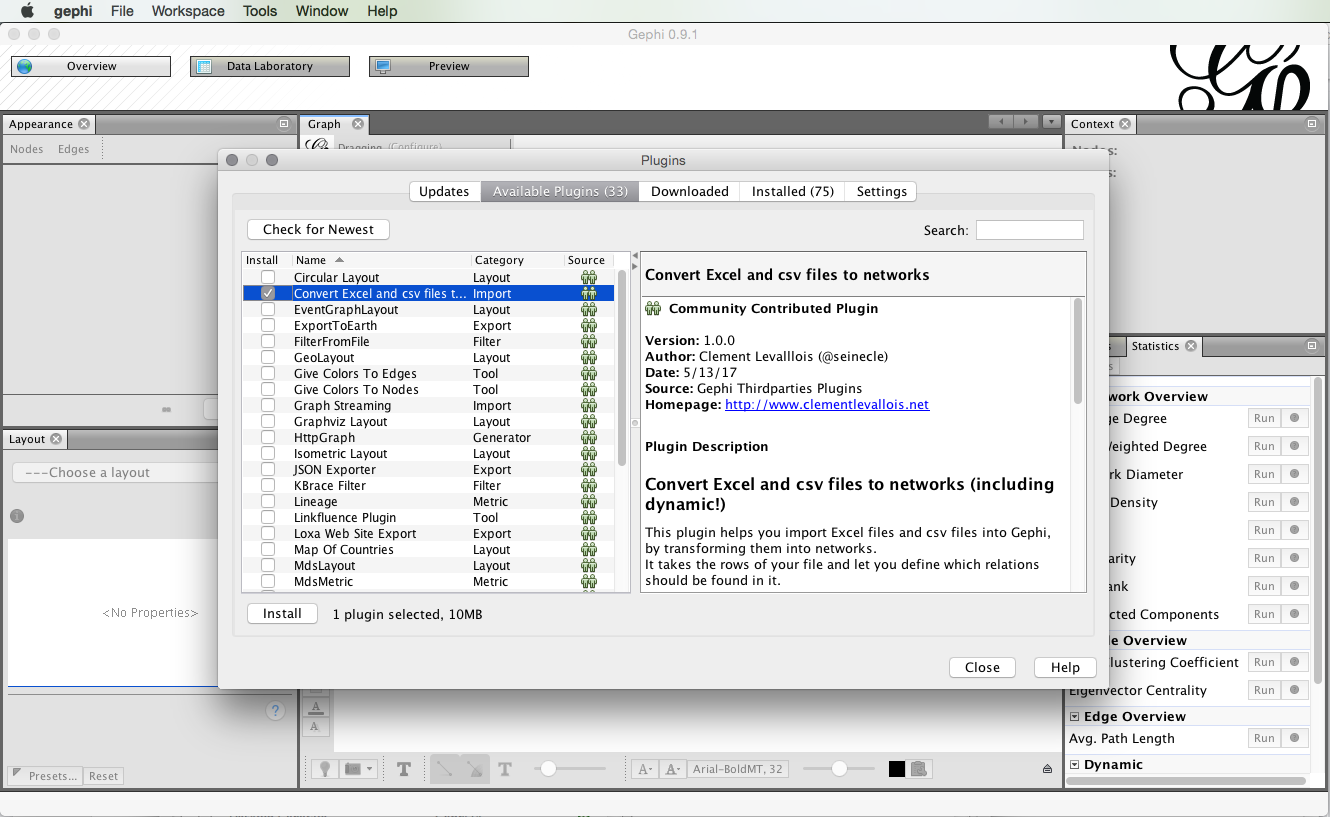Toggle show edges line icon
This screenshot has width=1330, height=817.
pyautogui.click(x=445, y=769)
